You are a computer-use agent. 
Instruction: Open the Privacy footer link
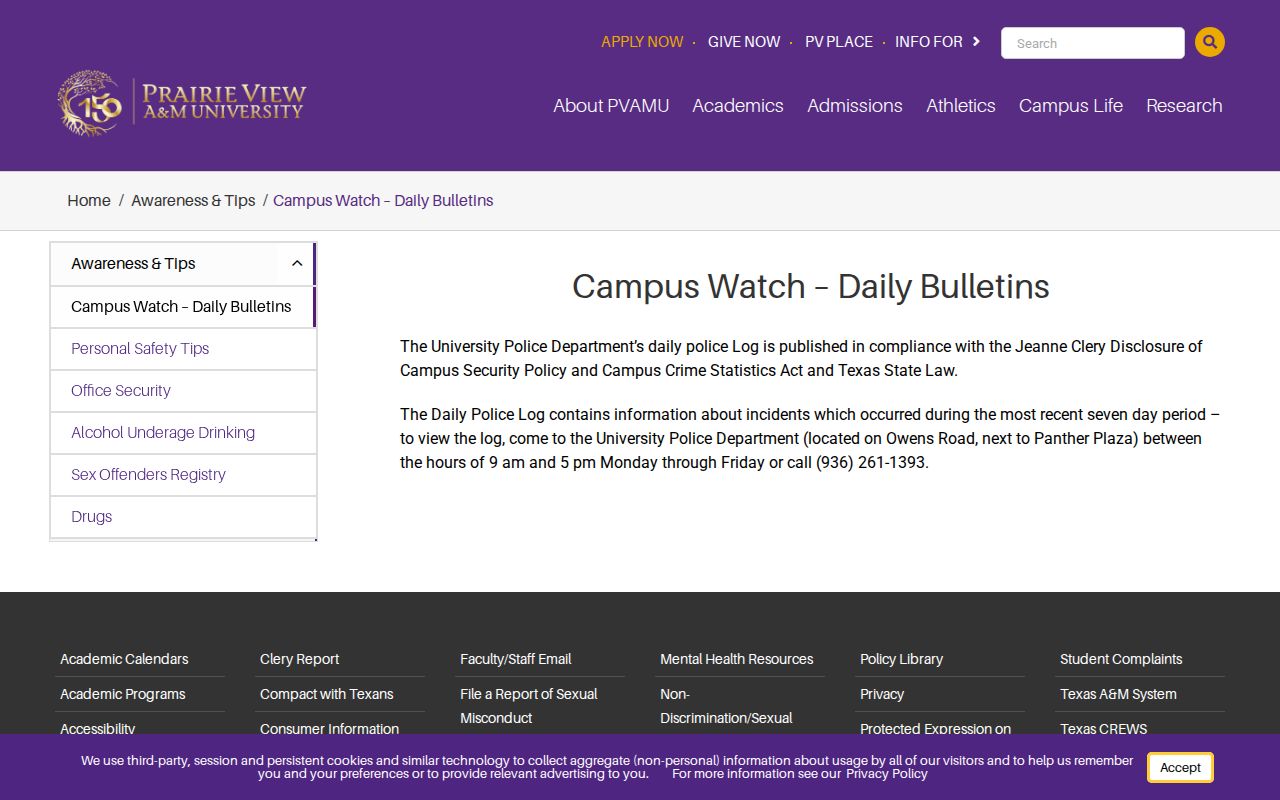(882, 694)
